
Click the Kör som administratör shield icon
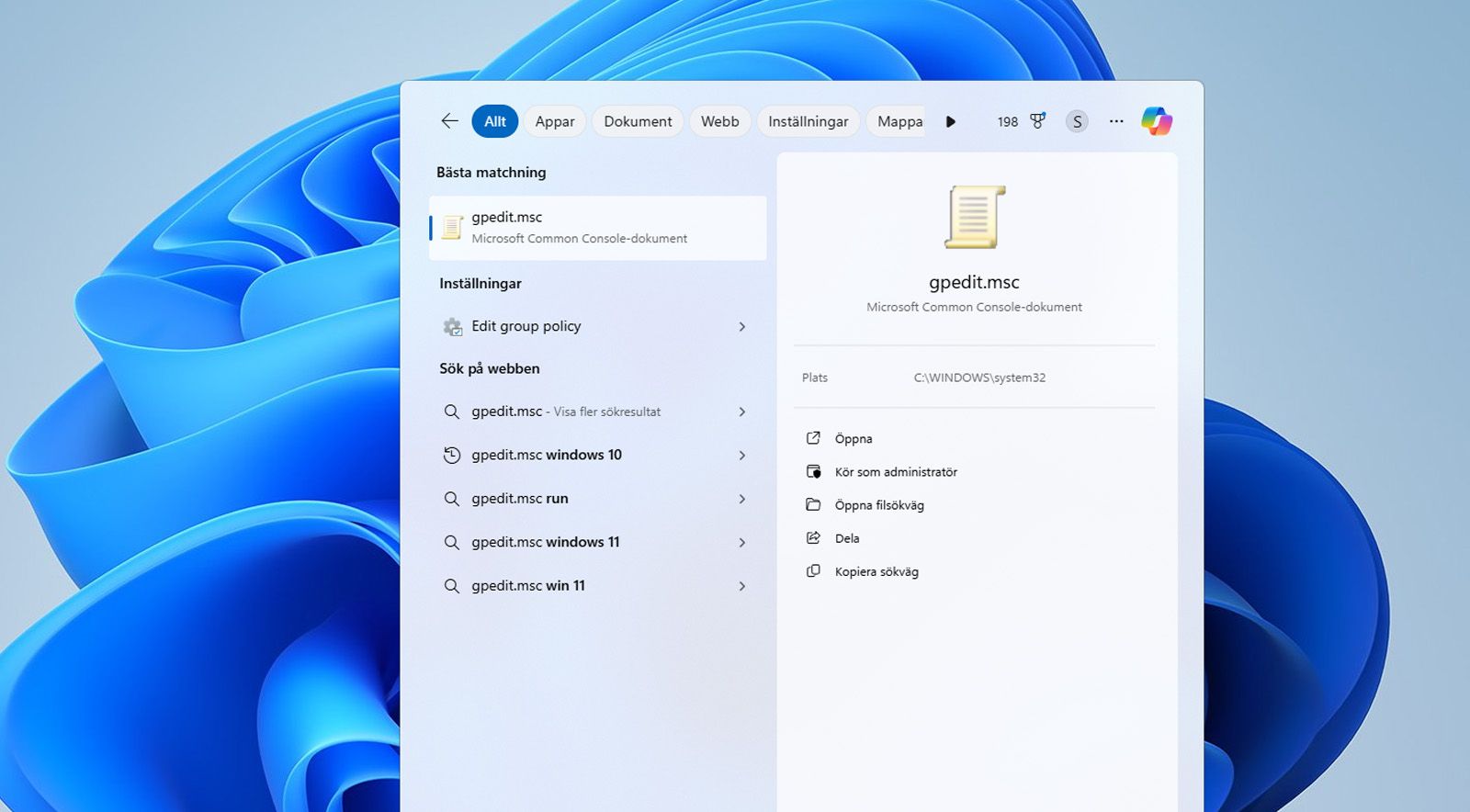813,471
